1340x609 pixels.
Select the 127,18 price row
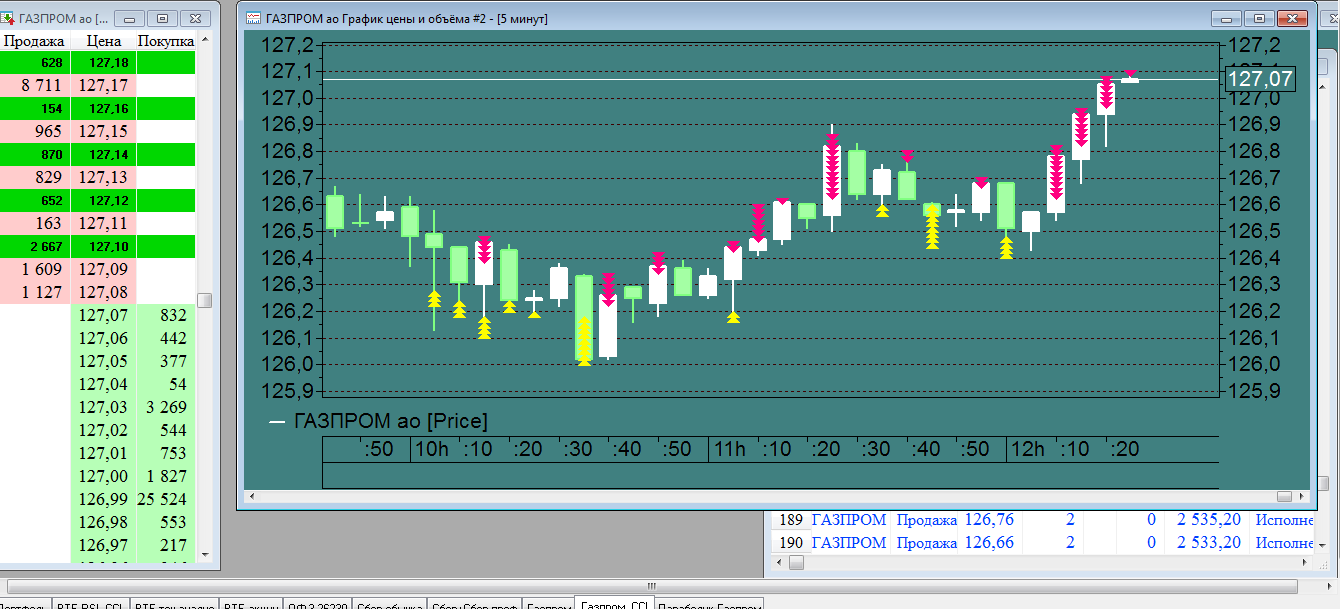(98, 63)
